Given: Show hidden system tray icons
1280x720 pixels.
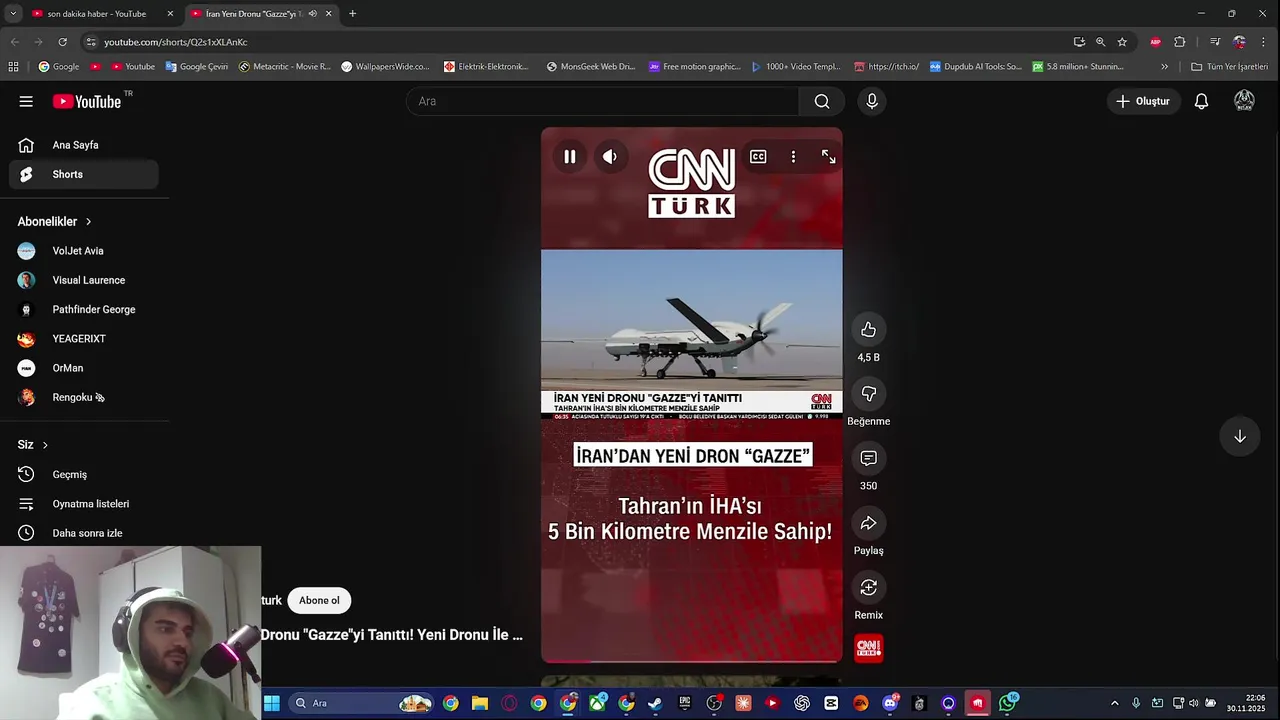Looking at the screenshot, I should tap(1115, 703).
